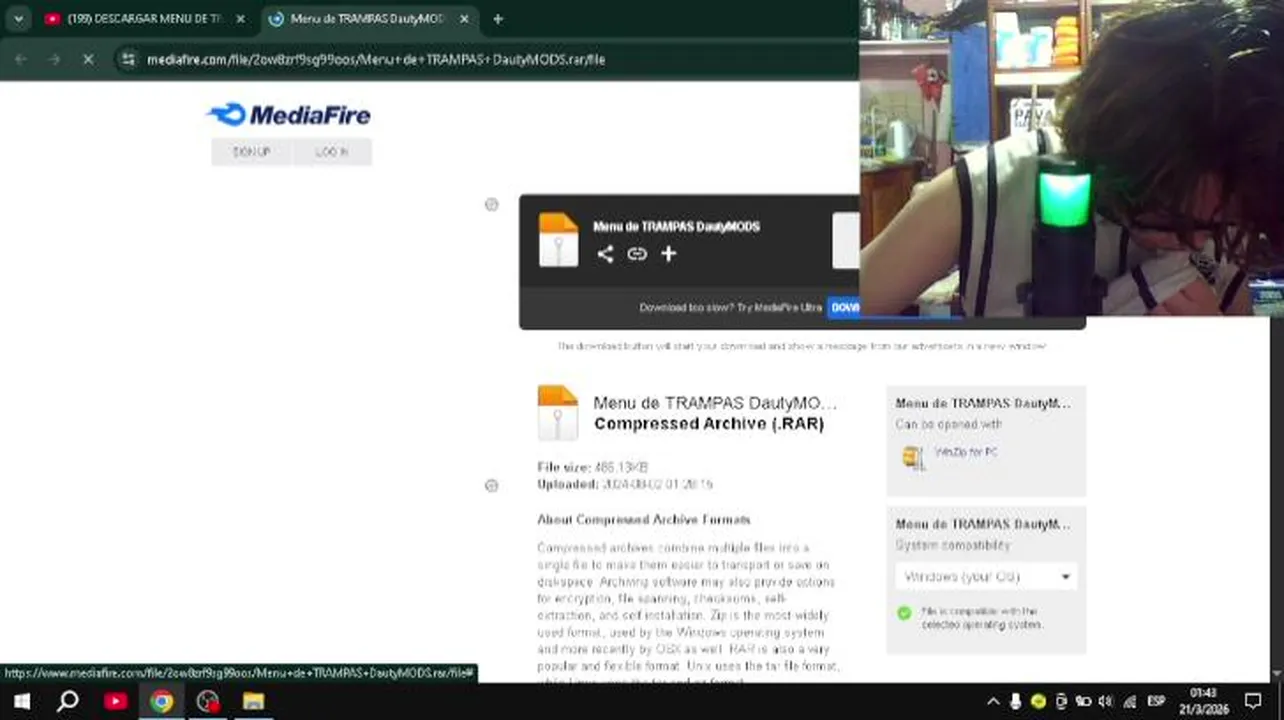
Task: Close the YouTube DESCARGAR MENU tab
Action: pyautogui.click(x=240, y=19)
